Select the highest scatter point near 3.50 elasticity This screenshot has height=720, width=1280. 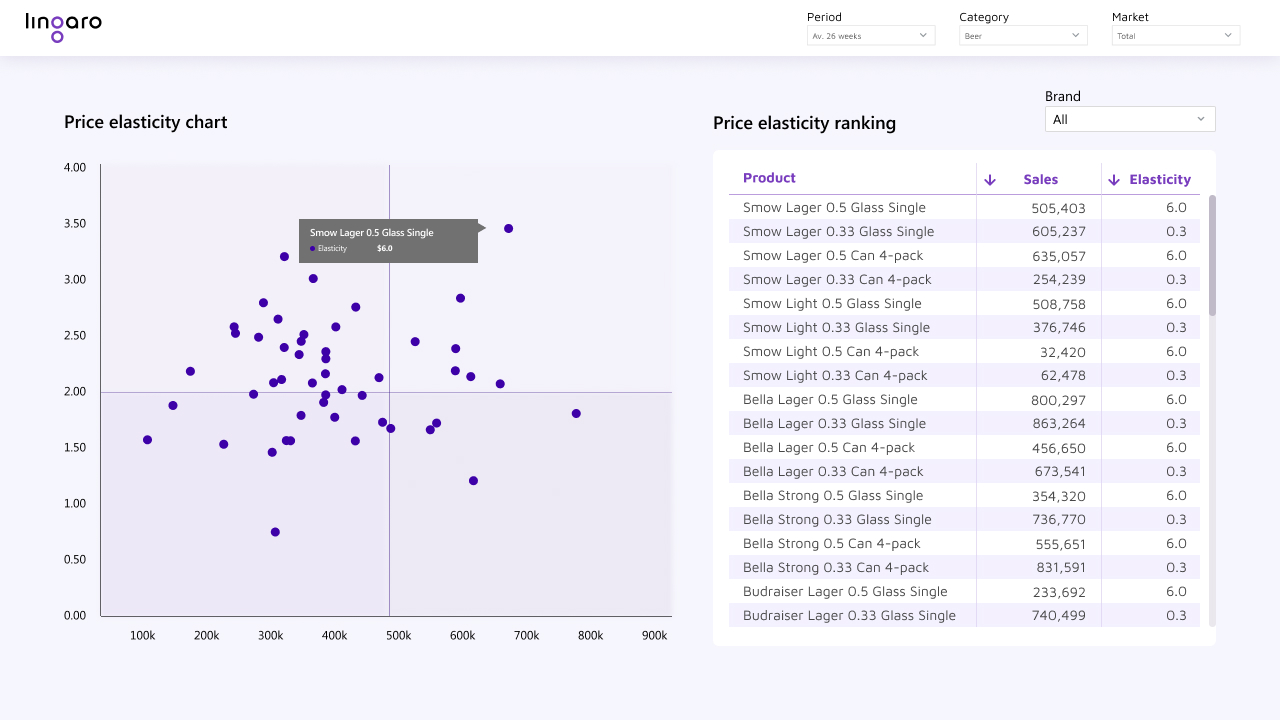(x=508, y=228)
